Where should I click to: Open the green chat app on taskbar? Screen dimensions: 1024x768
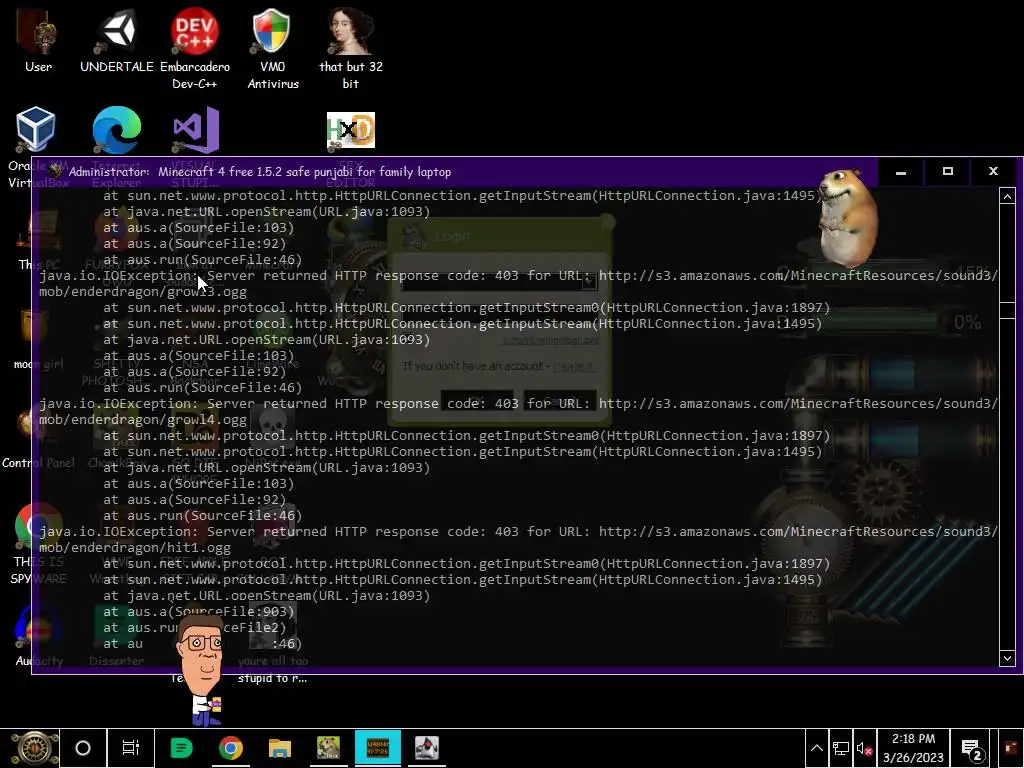tap(181, 748)
